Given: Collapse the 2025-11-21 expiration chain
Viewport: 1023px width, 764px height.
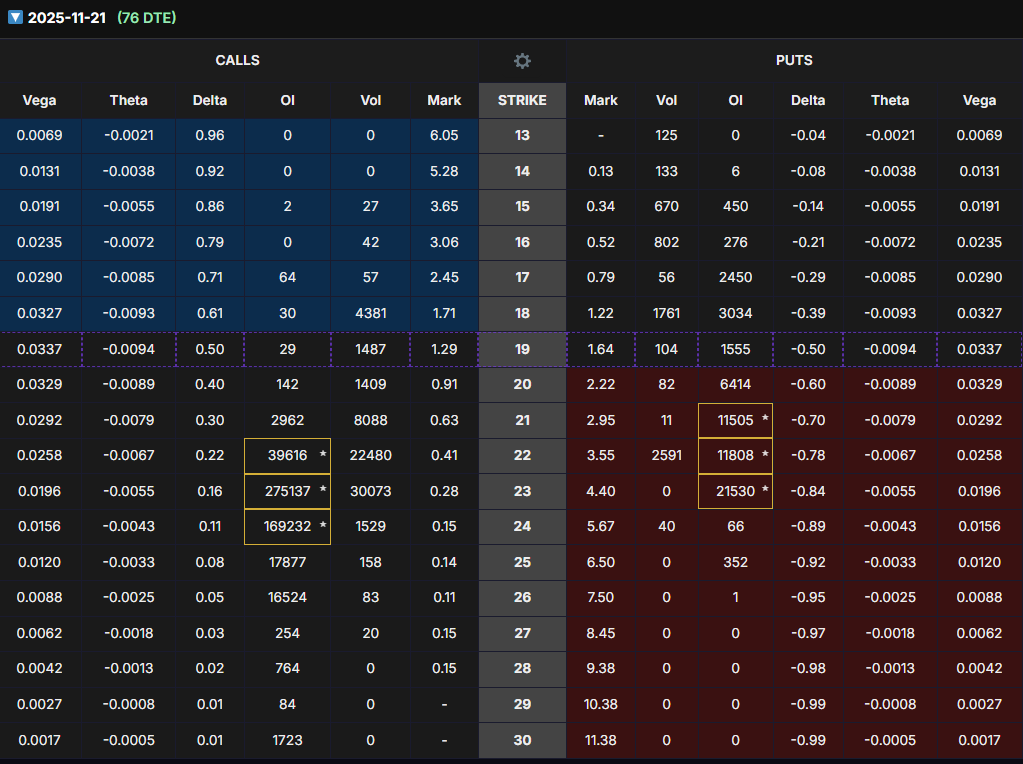Looking at the screenshot, I should click(x=15, y=18).
